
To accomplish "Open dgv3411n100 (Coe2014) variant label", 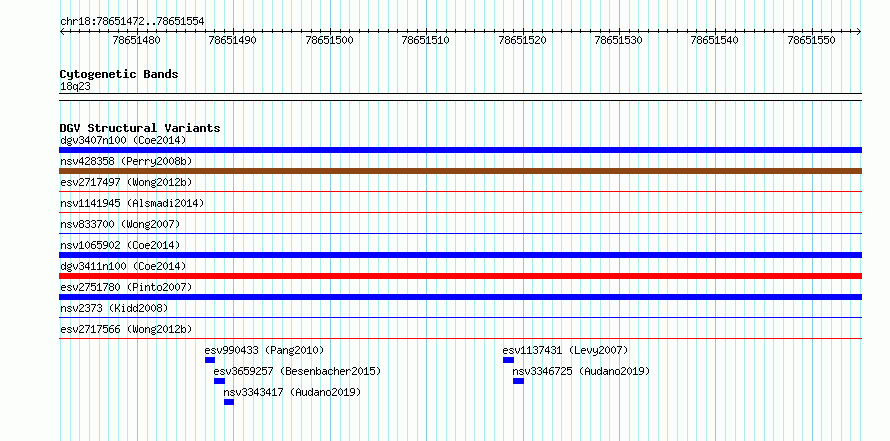I will tap(123, 266).
